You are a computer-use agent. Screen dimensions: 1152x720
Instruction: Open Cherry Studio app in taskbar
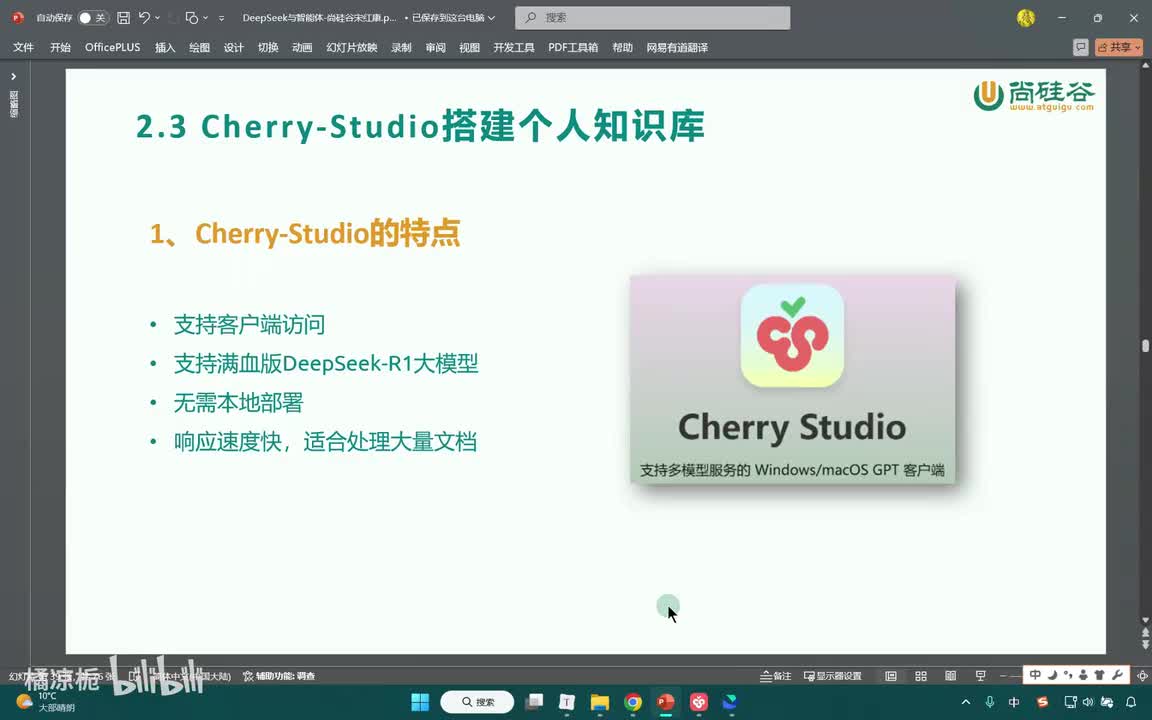(x=699, y=702)
